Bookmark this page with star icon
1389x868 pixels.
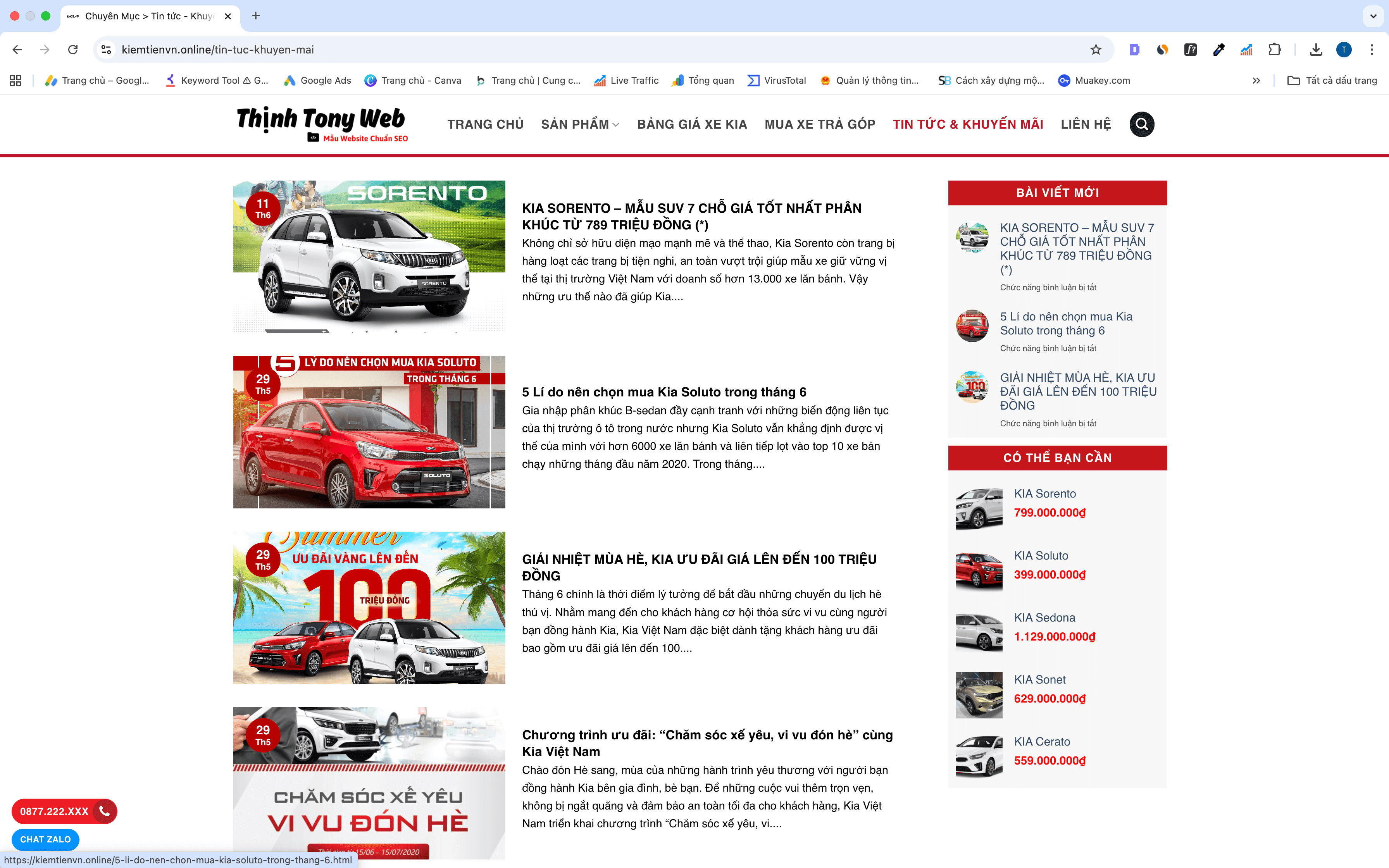(x=1096, y=50)
